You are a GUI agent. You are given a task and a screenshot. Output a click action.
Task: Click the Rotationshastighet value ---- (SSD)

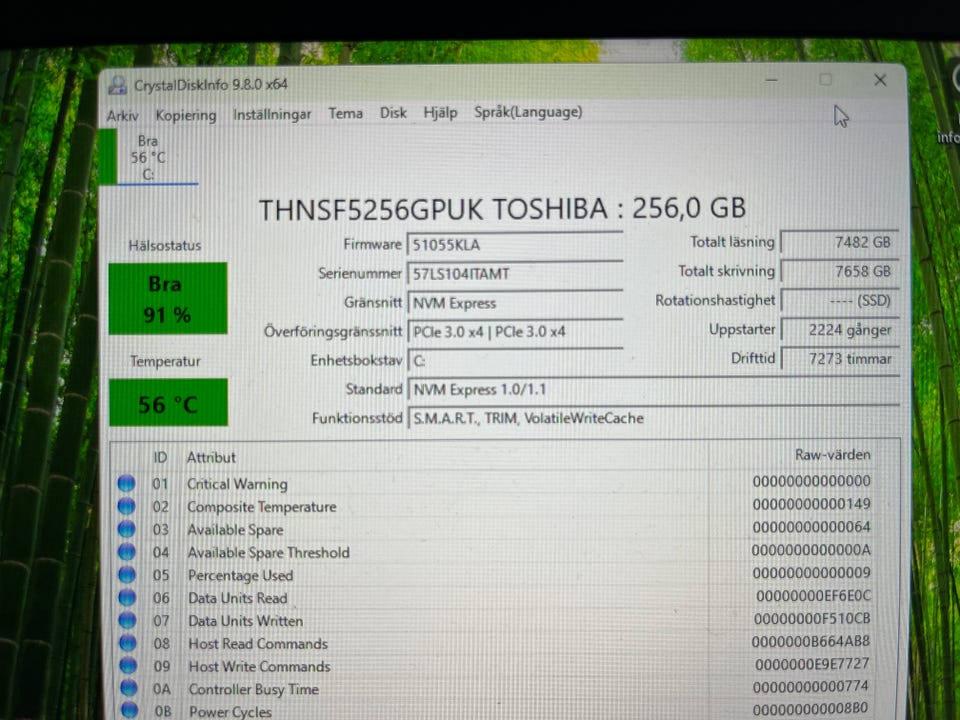coord(839,301)
